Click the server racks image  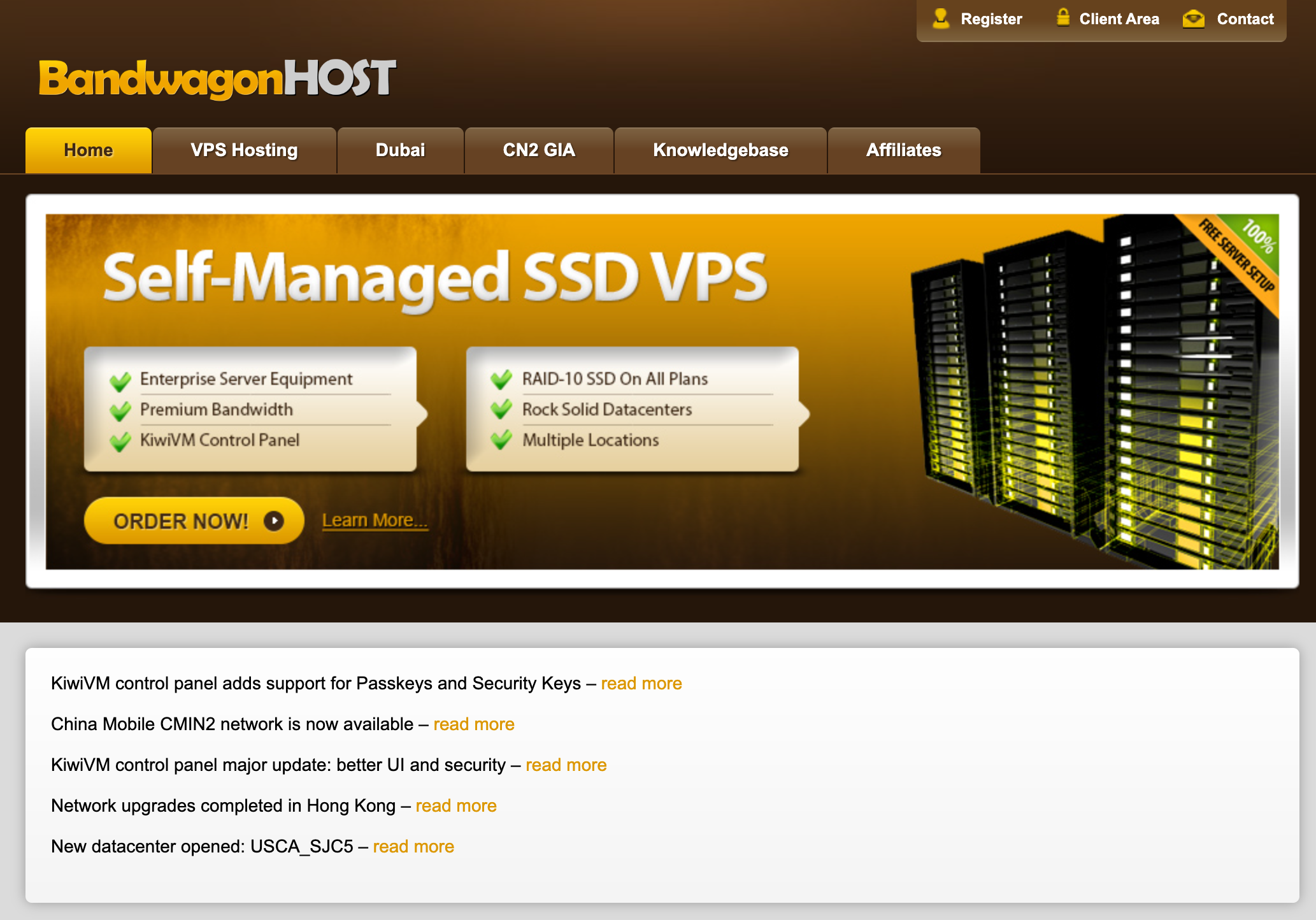point(1094,392)
